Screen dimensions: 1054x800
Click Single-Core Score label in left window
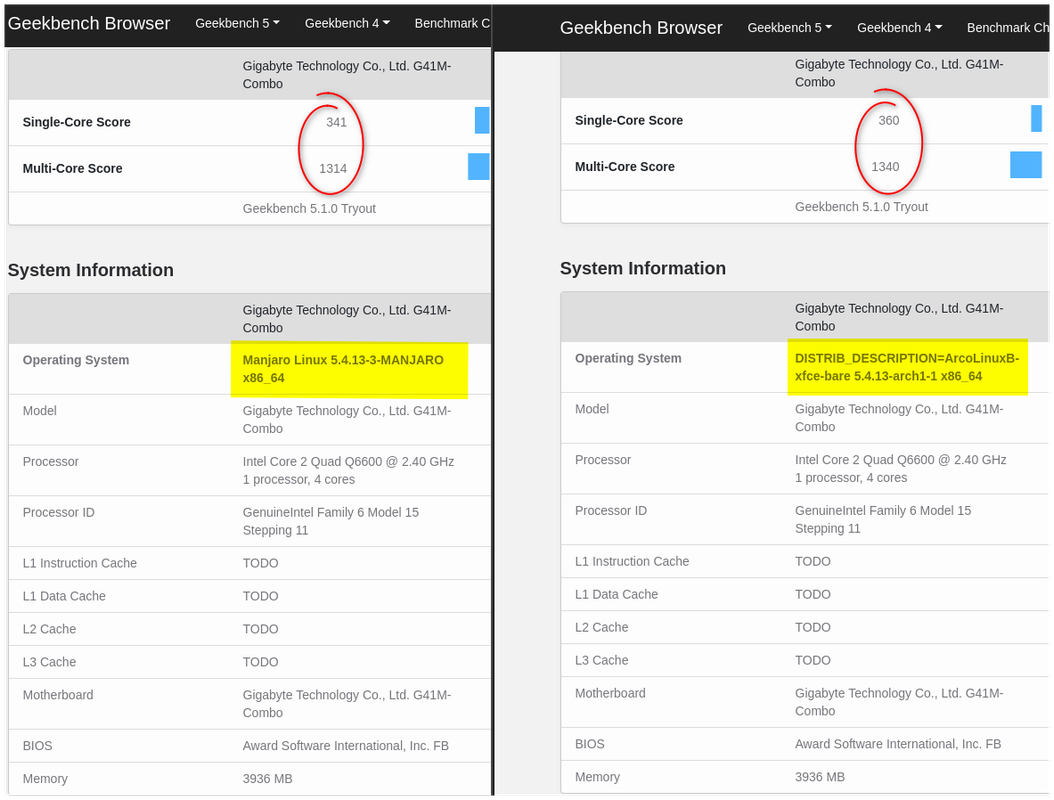coord(77,122)
